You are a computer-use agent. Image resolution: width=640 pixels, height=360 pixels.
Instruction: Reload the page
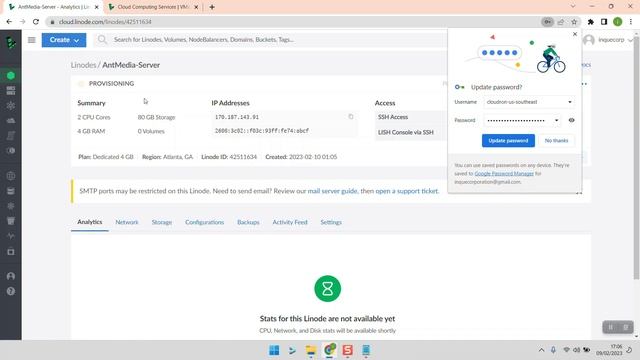[x=36, y=22]
